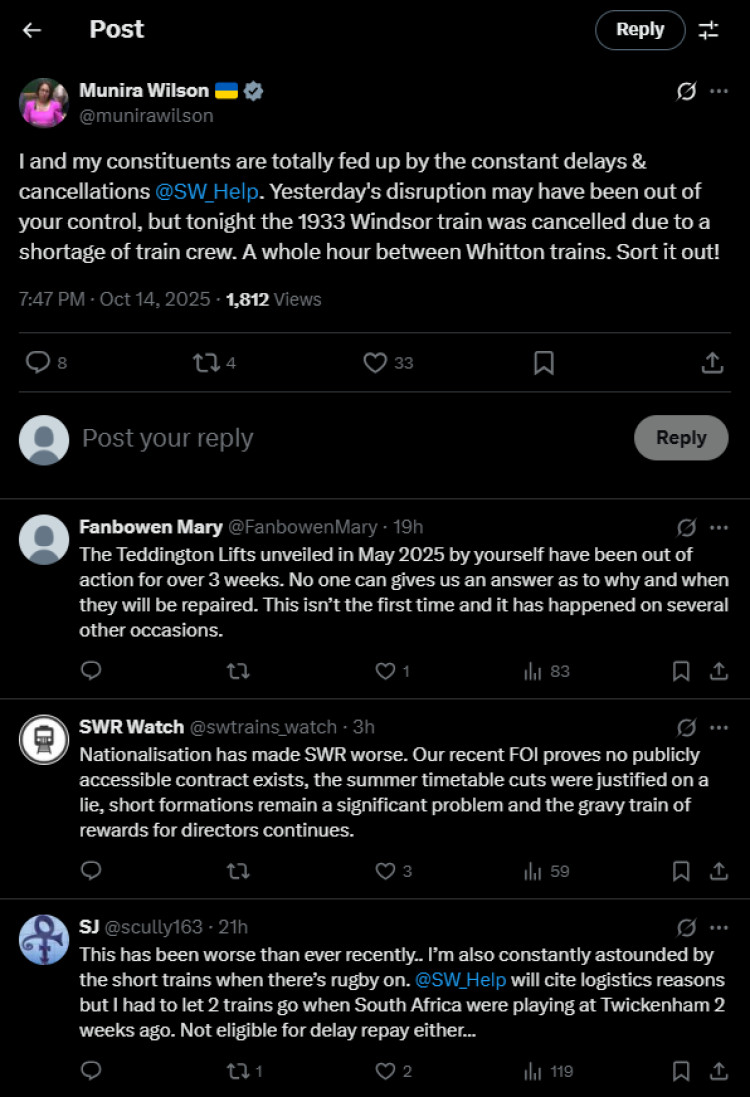Open reply filter settings icon in header
750x1097 pixels.
tap(709, 30)
